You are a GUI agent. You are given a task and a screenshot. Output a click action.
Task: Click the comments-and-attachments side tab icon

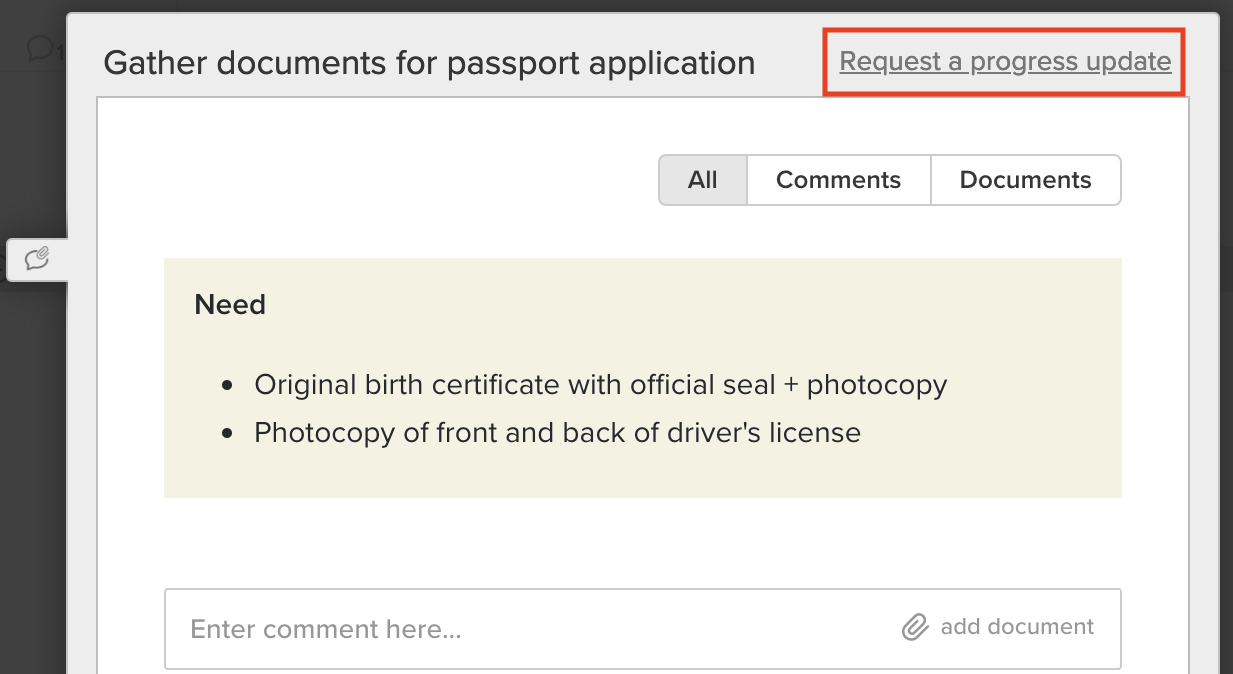(x=37, y=260)
